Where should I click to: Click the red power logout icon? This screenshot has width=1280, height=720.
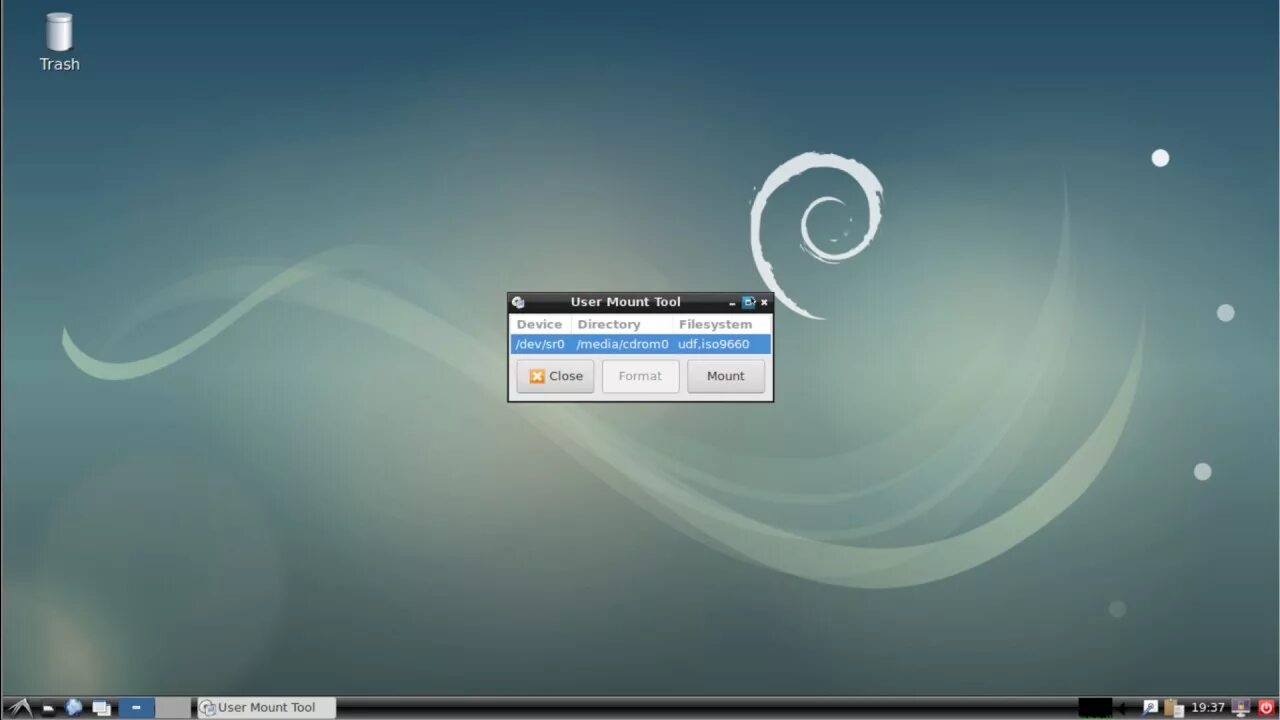(x=1266, y=707)
